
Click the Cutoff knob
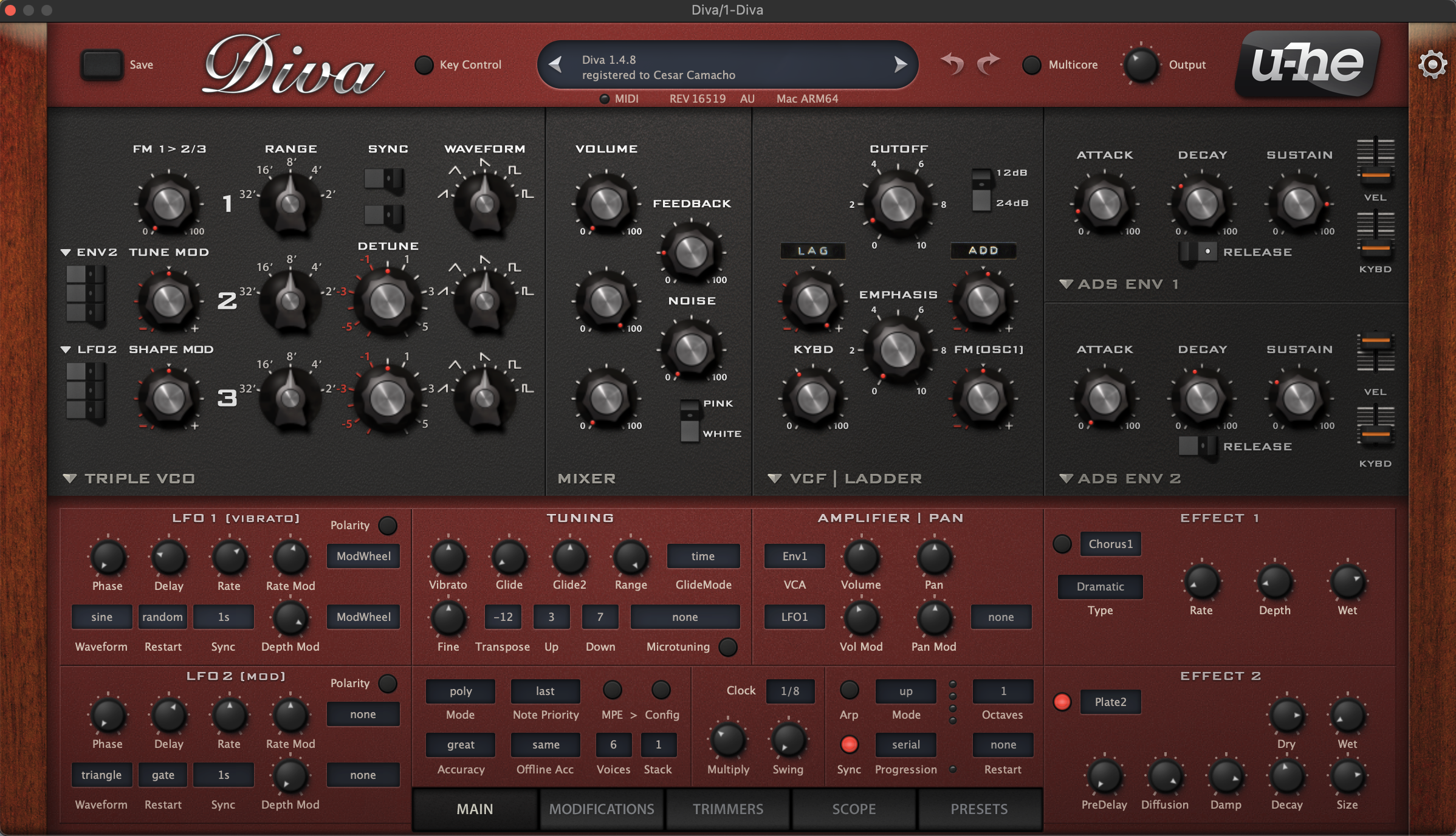[x=898, y=204]
